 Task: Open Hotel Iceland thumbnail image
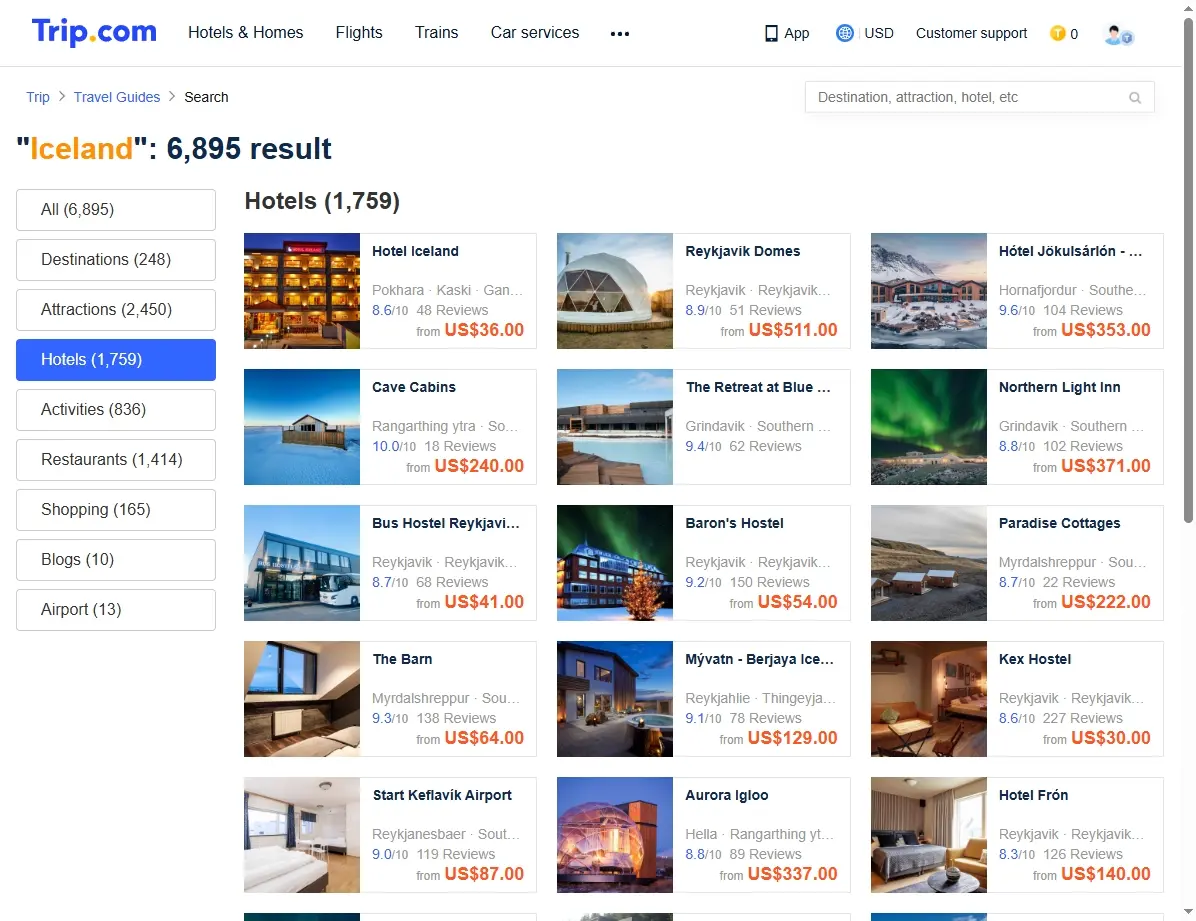point(302,291)
